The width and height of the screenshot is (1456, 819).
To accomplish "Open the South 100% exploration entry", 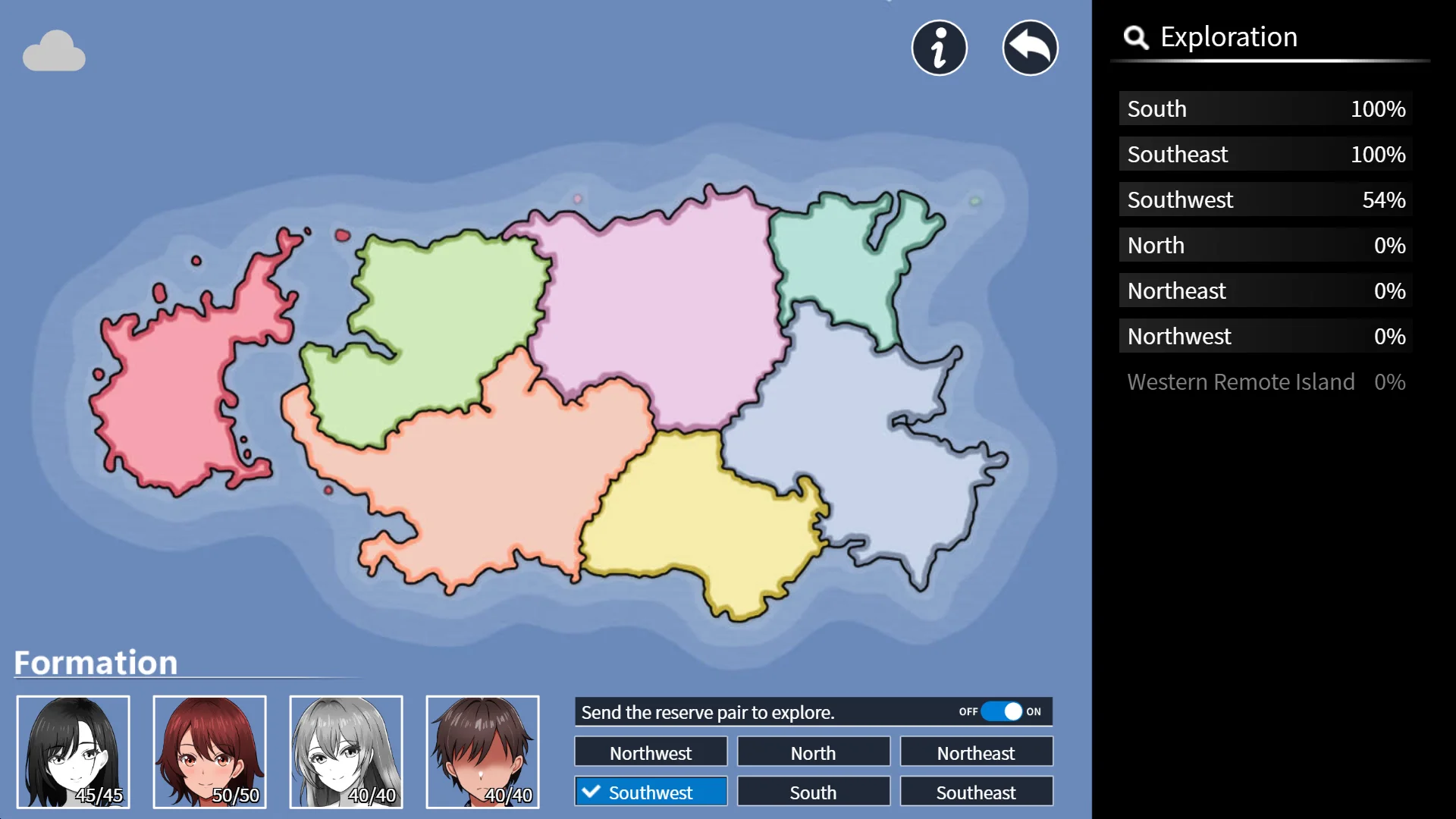I will tap(1265, 108).
